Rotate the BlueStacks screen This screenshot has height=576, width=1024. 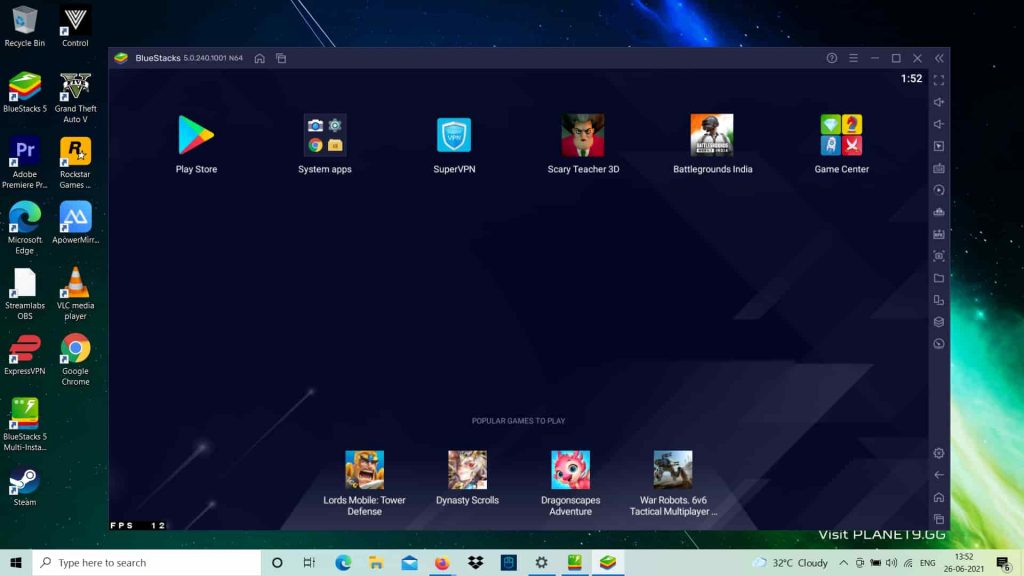[x=939, y=300]
